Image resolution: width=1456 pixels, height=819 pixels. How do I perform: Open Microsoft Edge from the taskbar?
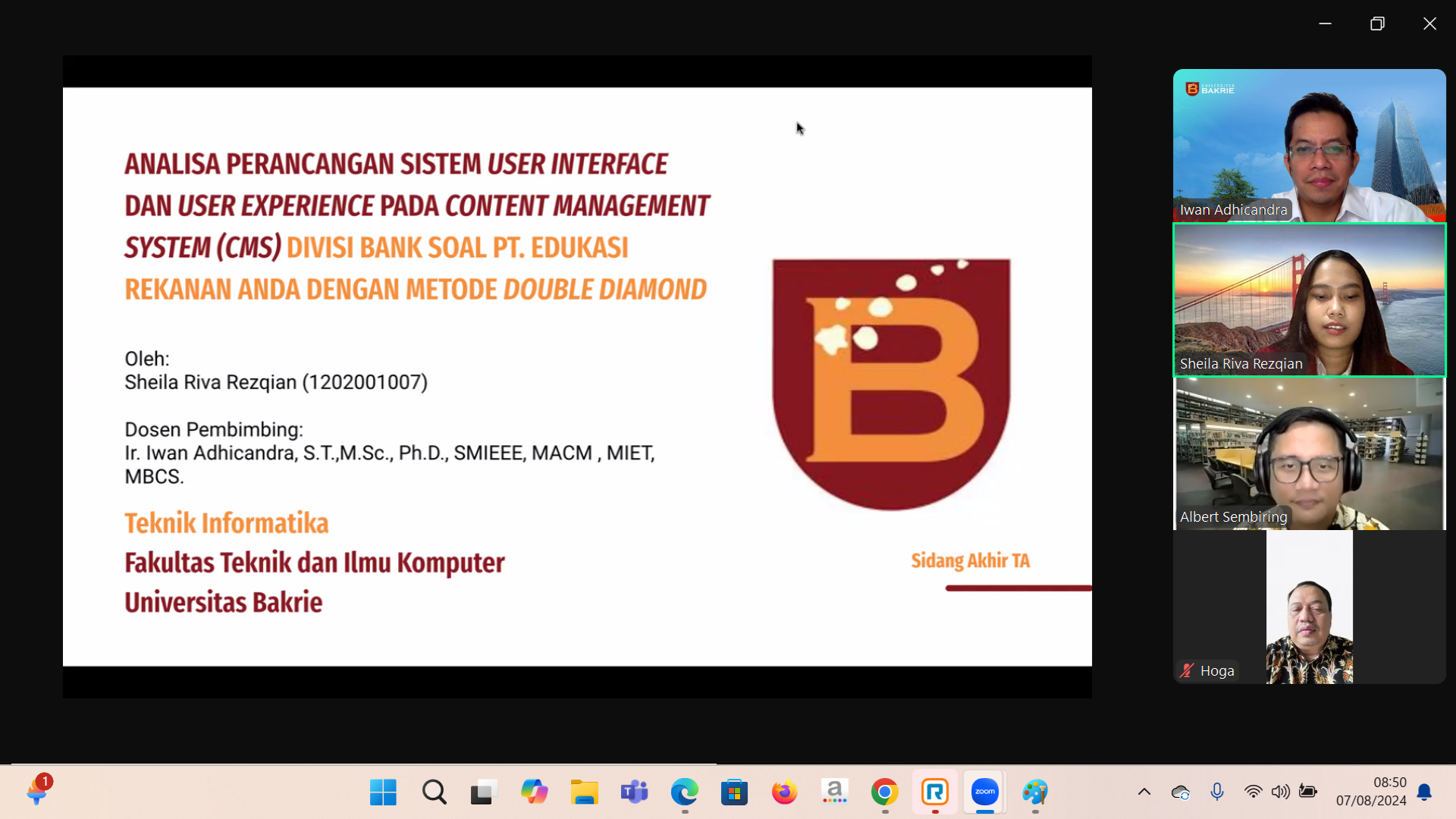[684, 792]
